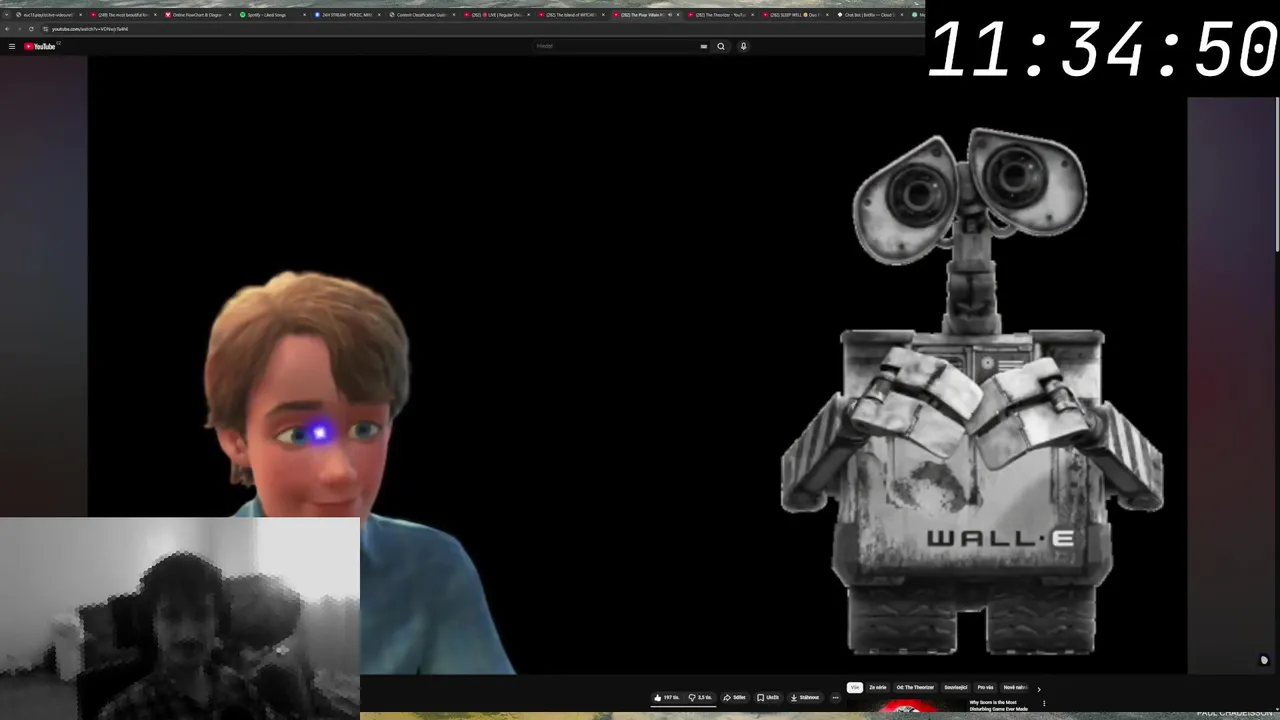Like the video (197 tis. thumbs up)

(x=667, y=698)
